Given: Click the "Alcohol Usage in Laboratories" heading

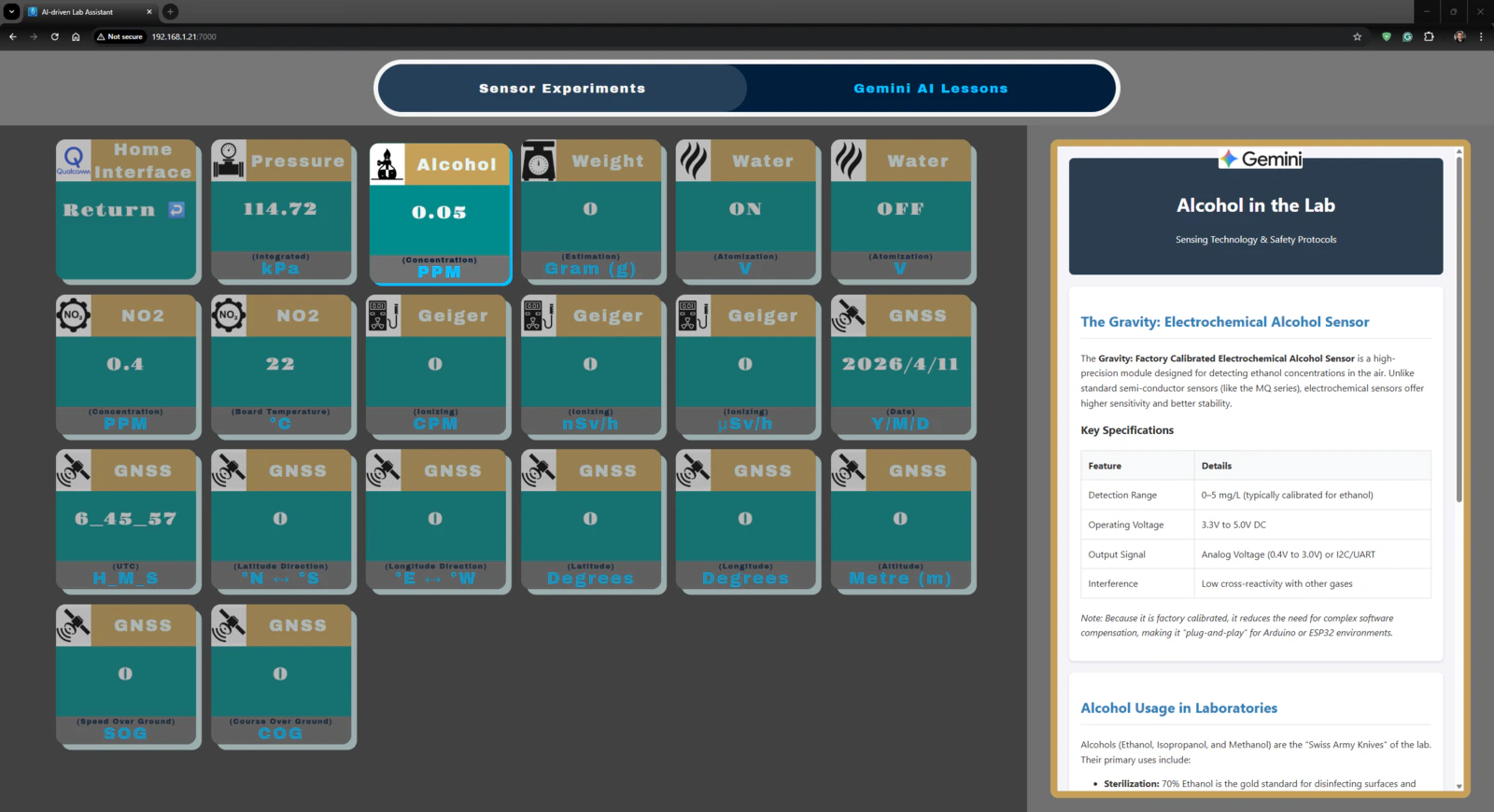Looking at the screenshot, I should pos(1178,708).
